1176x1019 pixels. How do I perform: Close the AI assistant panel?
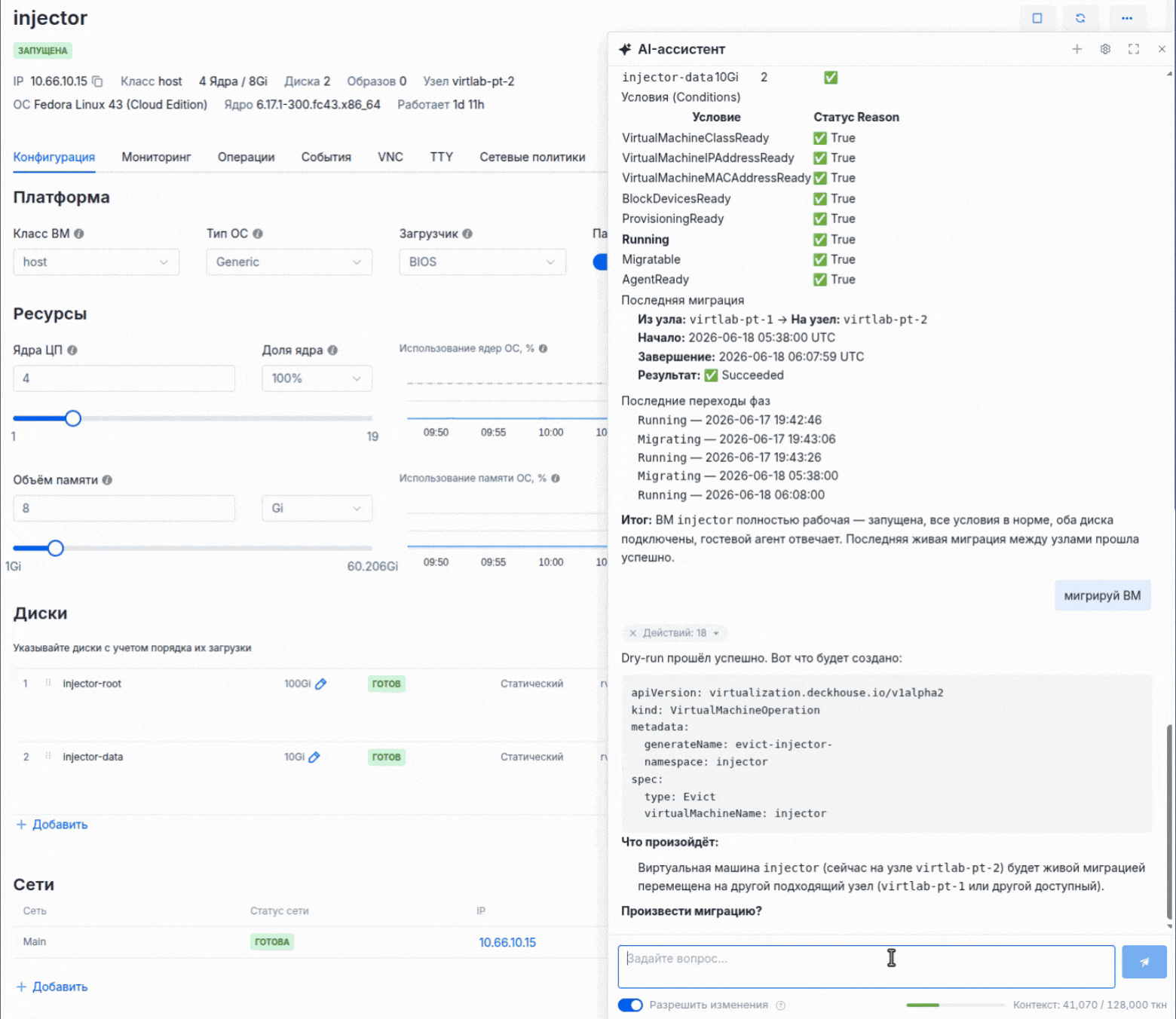tap(1162, 49)
